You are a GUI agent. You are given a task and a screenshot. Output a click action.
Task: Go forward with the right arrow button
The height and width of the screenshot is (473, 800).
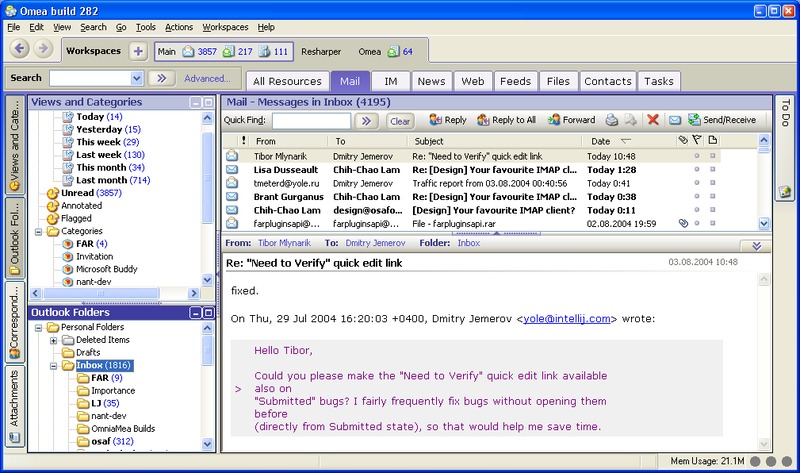click(43, 49)
